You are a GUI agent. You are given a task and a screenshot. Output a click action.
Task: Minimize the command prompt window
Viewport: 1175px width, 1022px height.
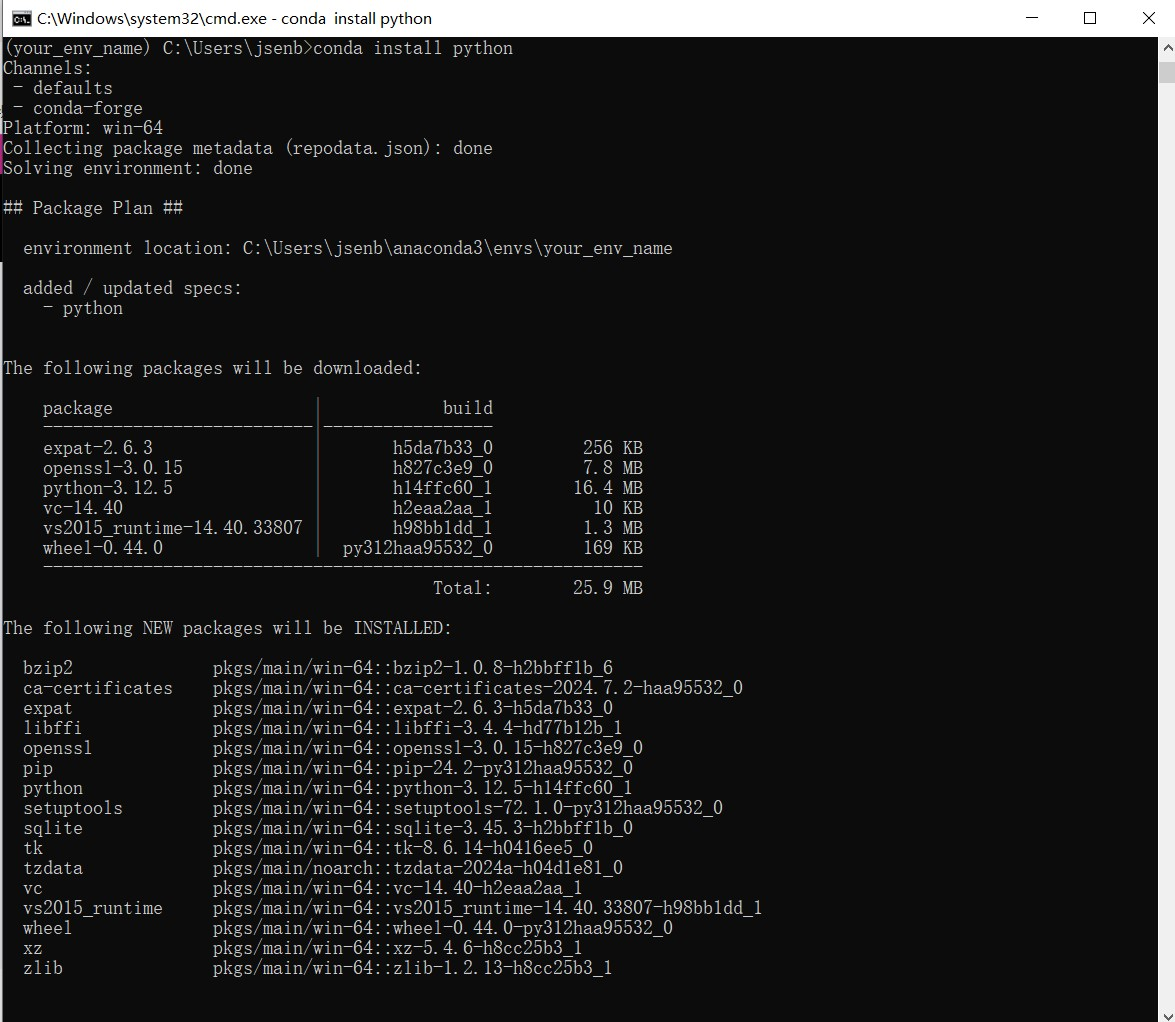[x=1031, y=18]
